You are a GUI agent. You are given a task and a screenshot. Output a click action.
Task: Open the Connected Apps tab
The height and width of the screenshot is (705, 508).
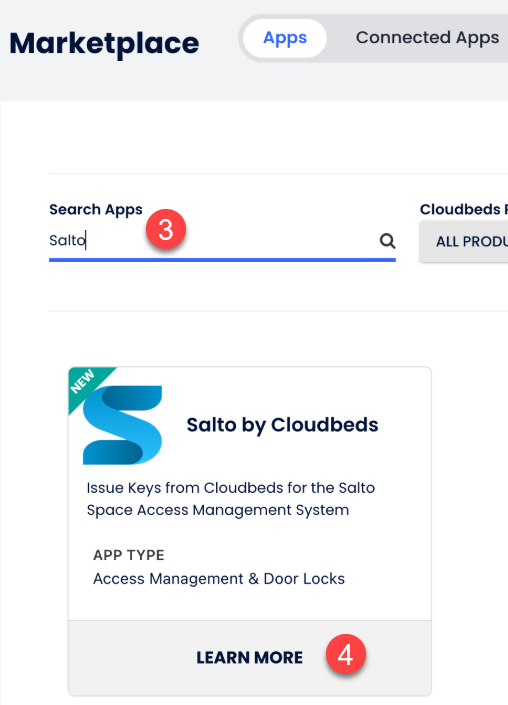tap(427, 38)
